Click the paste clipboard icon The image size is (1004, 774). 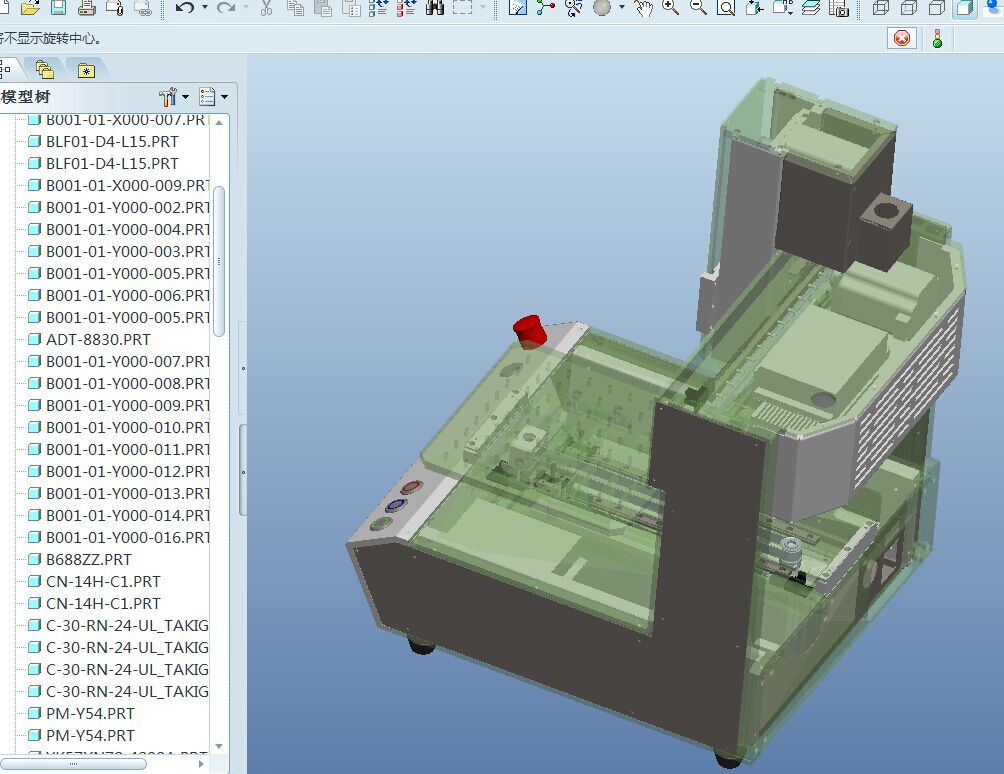(x=323, y=7)
